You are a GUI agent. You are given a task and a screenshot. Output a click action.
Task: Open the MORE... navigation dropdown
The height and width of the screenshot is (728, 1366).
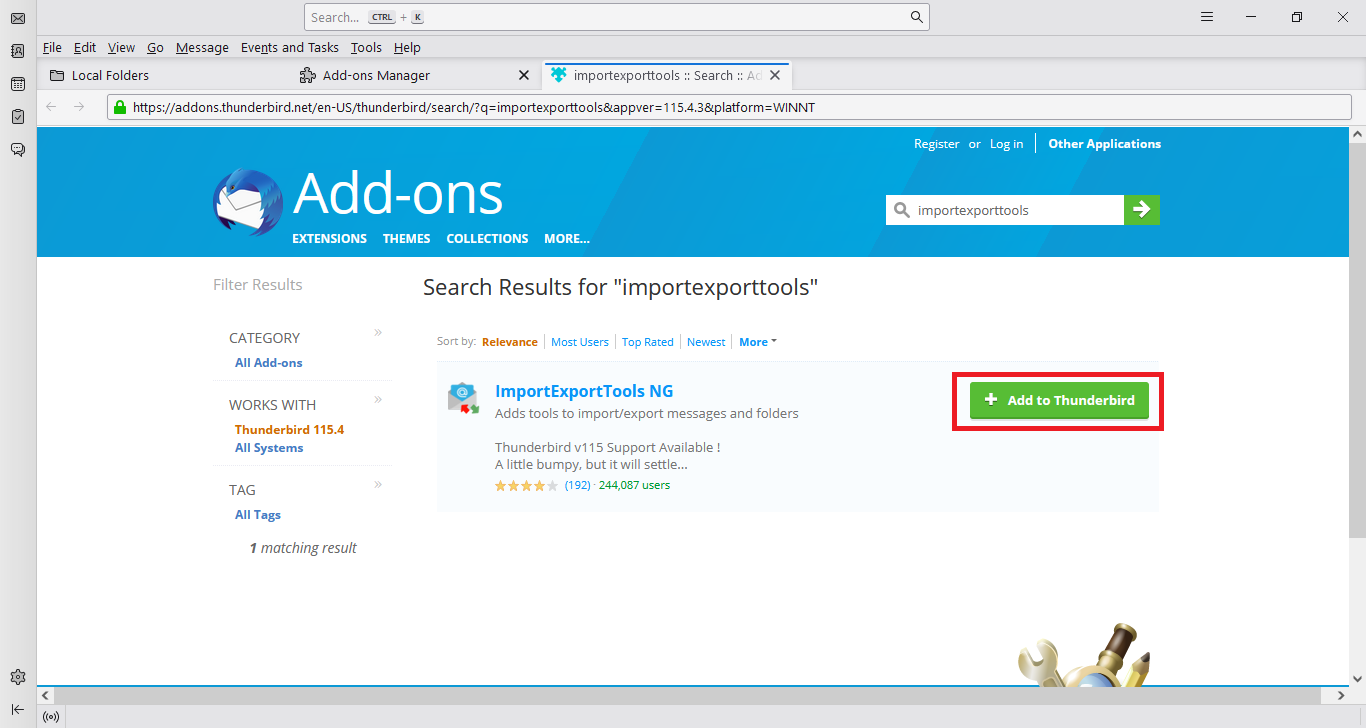pos(567,239)
